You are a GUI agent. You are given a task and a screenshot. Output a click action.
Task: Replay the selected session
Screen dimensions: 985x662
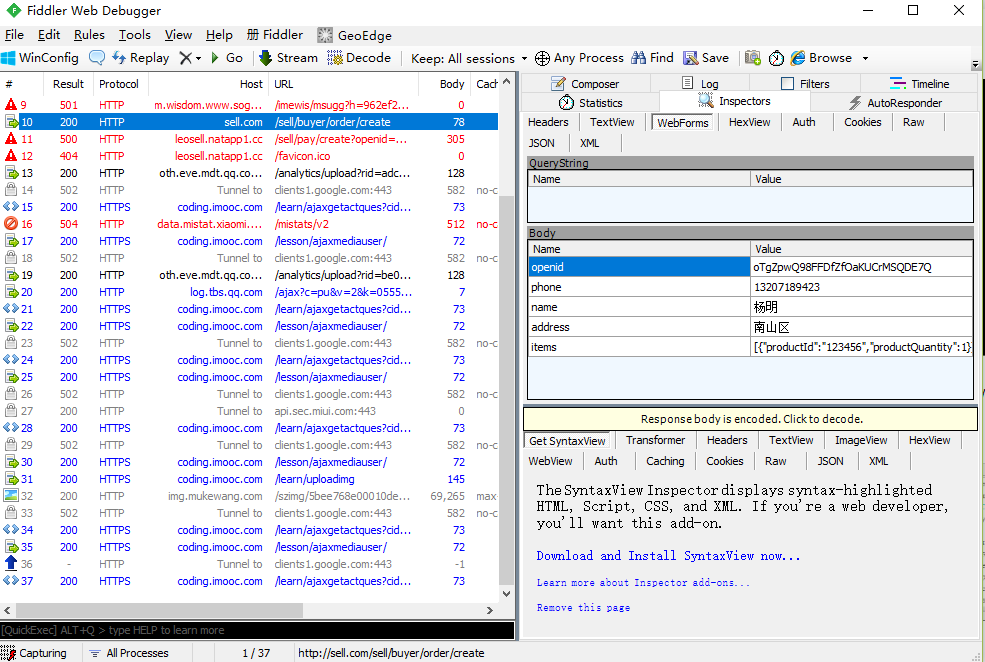click(140, 58)
